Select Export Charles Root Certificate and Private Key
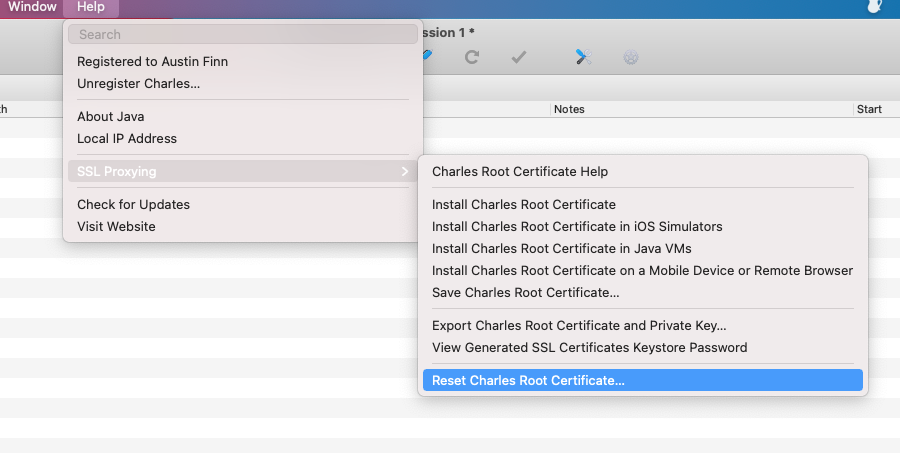This screenshot has width=900, height=453. 579,326
